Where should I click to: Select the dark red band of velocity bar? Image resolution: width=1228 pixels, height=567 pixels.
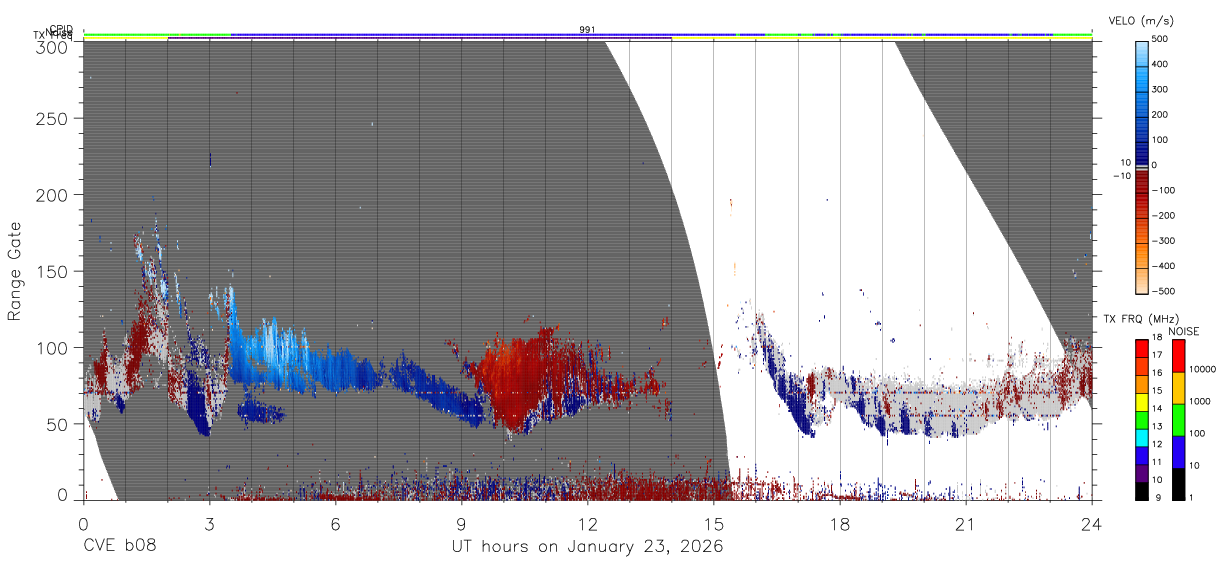coord(1142,180)
